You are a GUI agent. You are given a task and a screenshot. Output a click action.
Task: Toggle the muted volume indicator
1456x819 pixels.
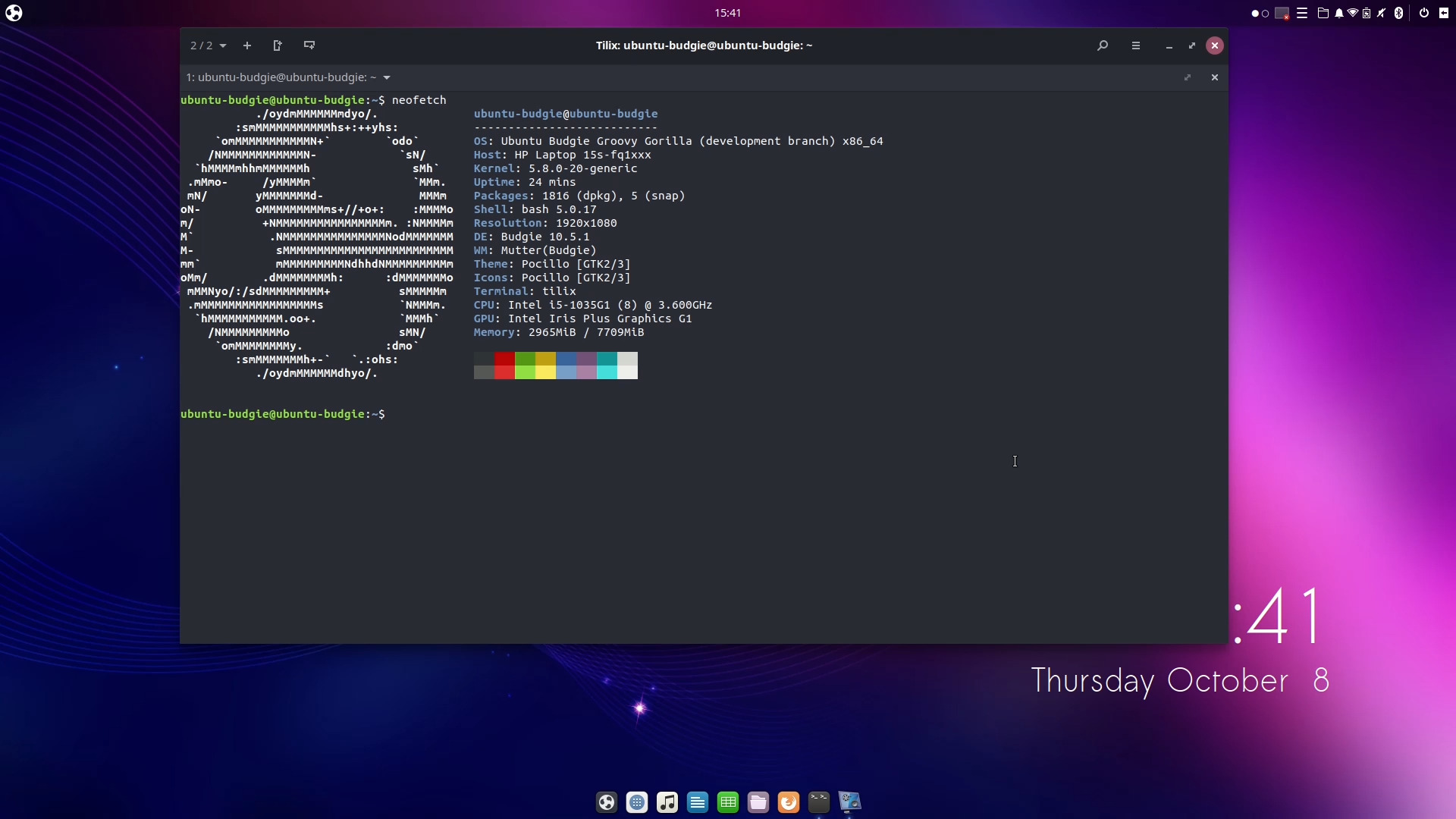coord(1381,13)
